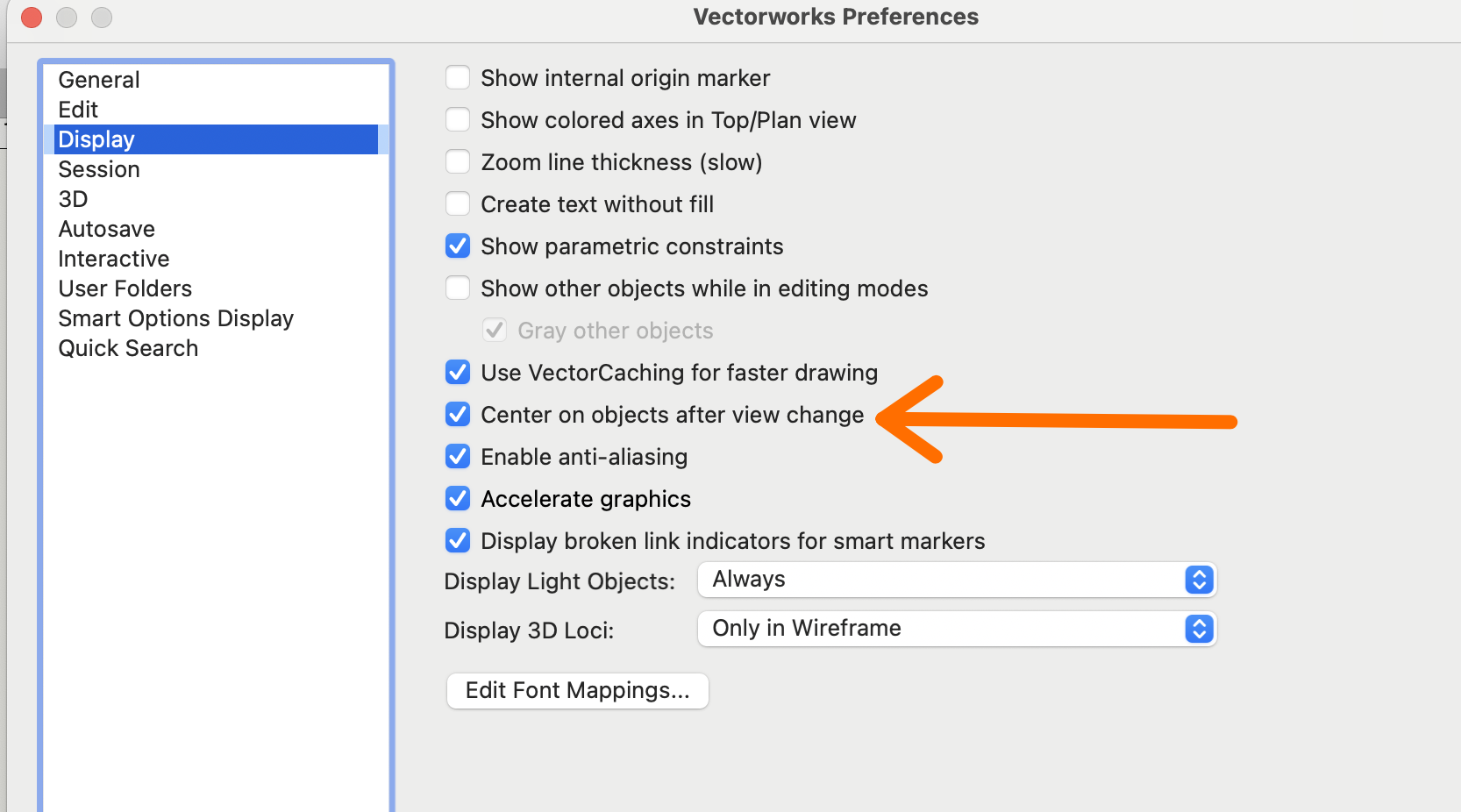
Task: Uncheck Show parametric constraints
Action: (x=458, y=246)
